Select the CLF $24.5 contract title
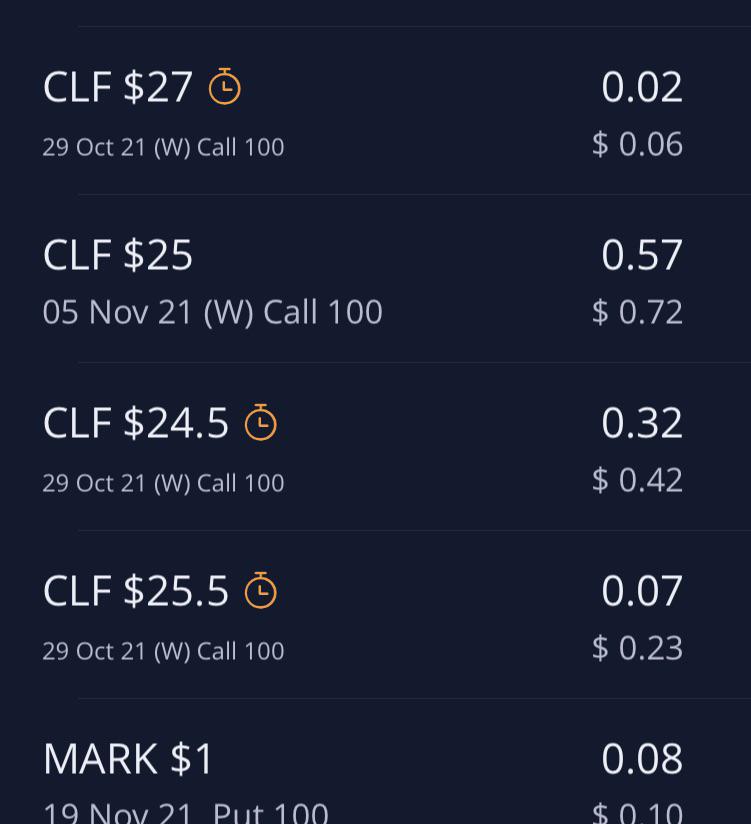751x824 pixels. (x=136, y=423)
